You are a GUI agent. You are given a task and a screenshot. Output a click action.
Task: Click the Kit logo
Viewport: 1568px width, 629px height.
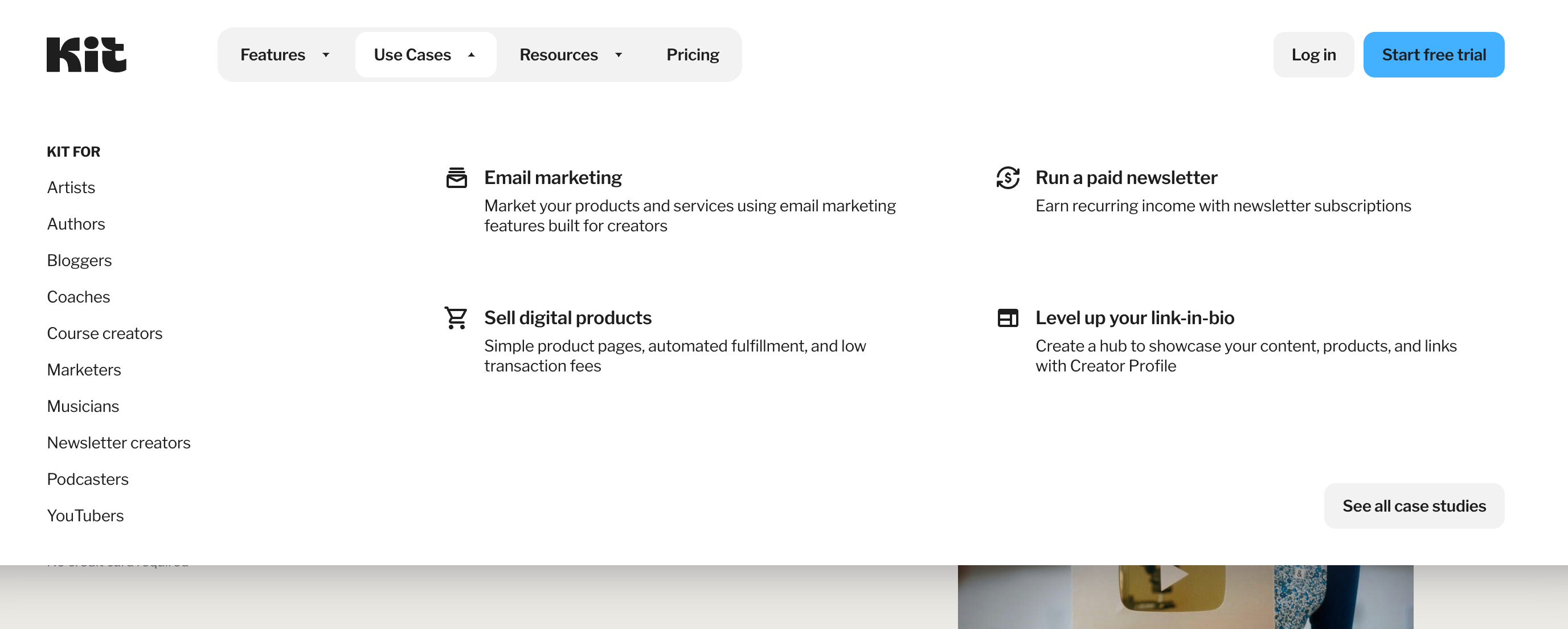[87, 55]
